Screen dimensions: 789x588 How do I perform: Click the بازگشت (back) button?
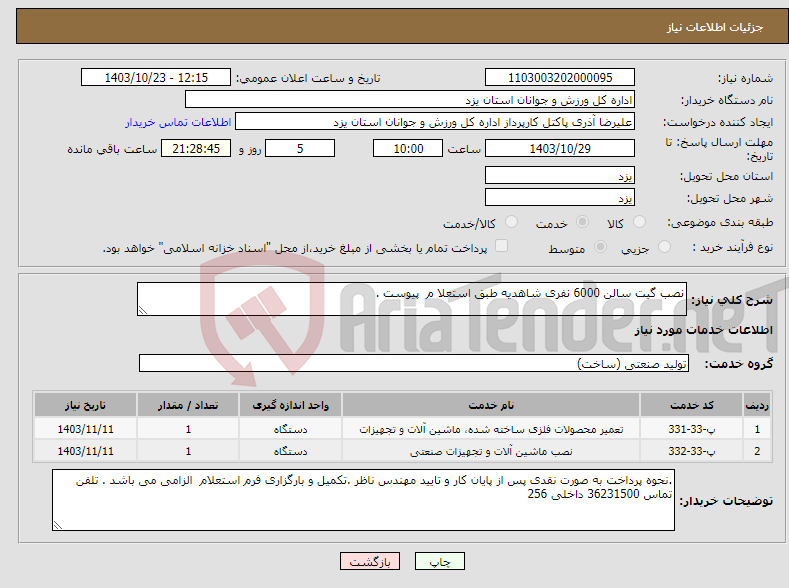pyautogui.click(x=370, y=561)
